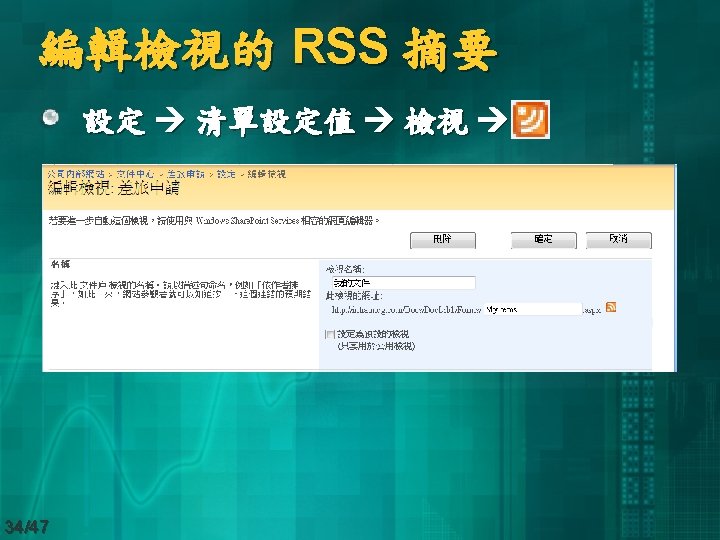The width and height of the screenshot is (720, 540).
Task: Open the 公司內部網站 breadcrumb link
Action: pyautogui.click(x=76, y=174)
